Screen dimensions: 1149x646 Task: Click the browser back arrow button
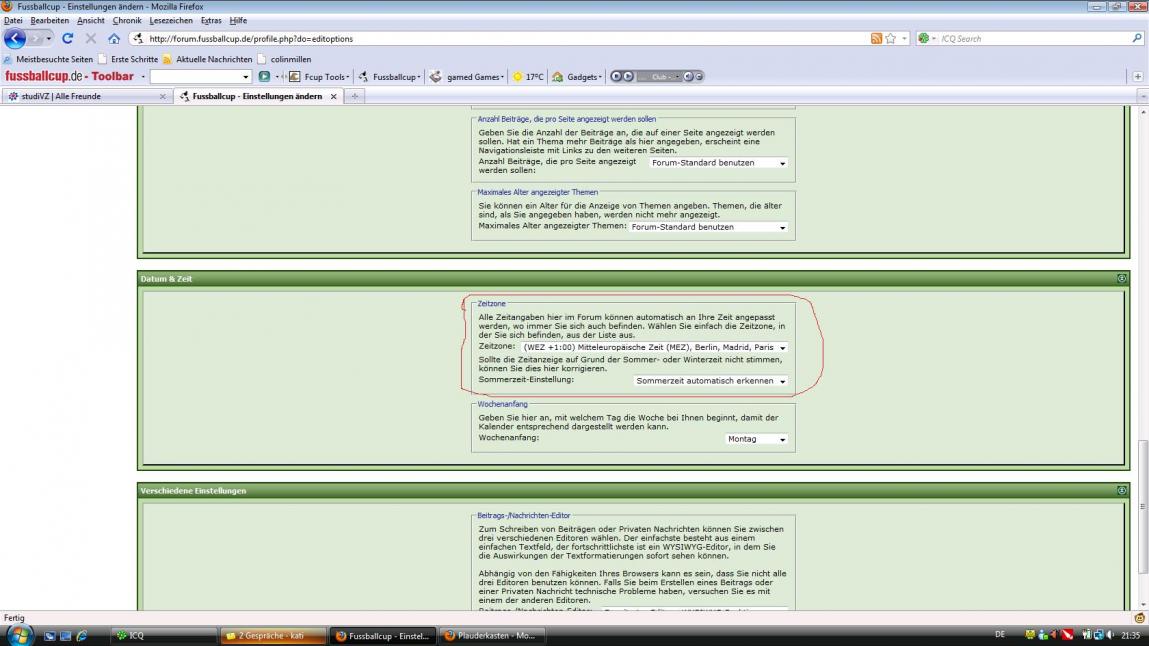tap(16, 39)
